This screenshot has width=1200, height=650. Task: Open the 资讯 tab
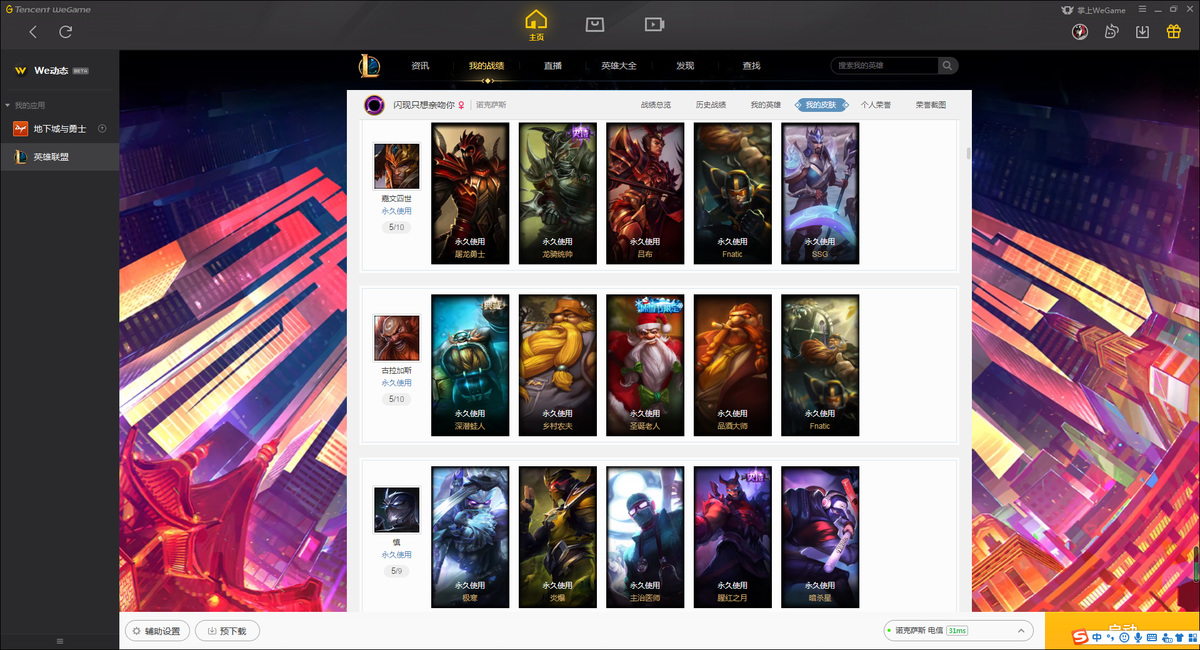pos(420,66)
